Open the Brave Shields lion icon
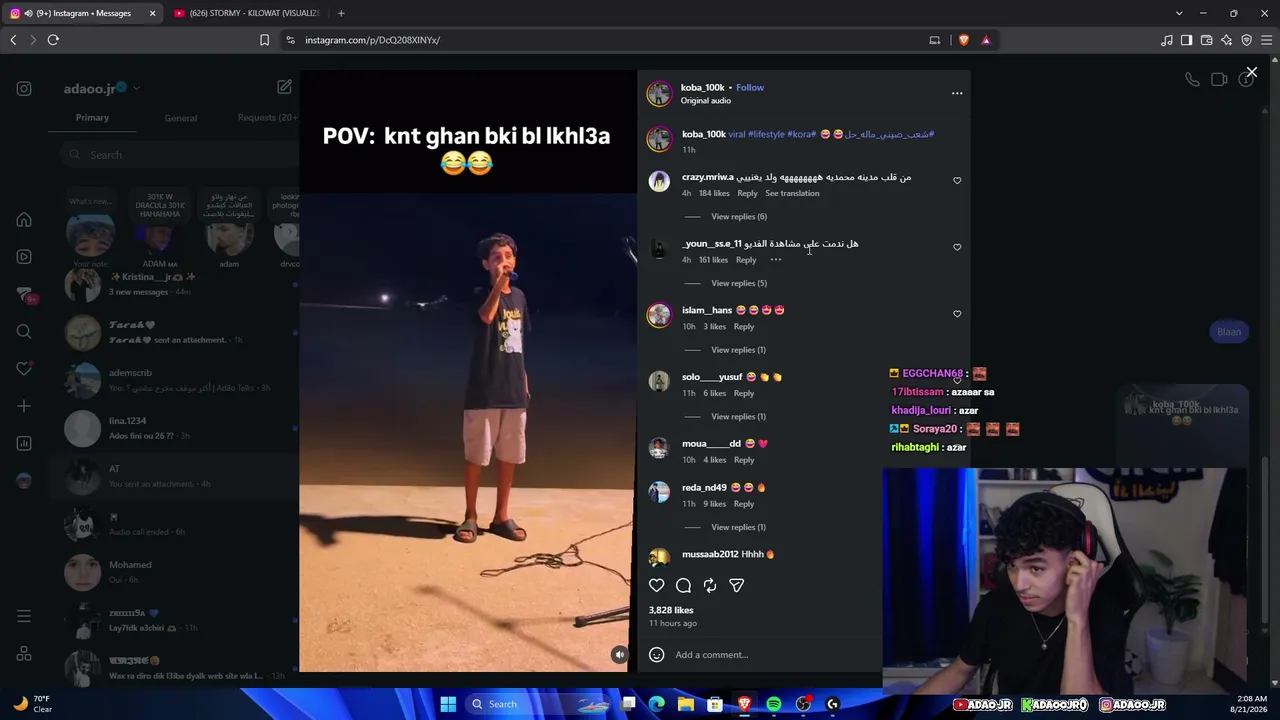Screen dimensions: 1280x720 point(964,40)
